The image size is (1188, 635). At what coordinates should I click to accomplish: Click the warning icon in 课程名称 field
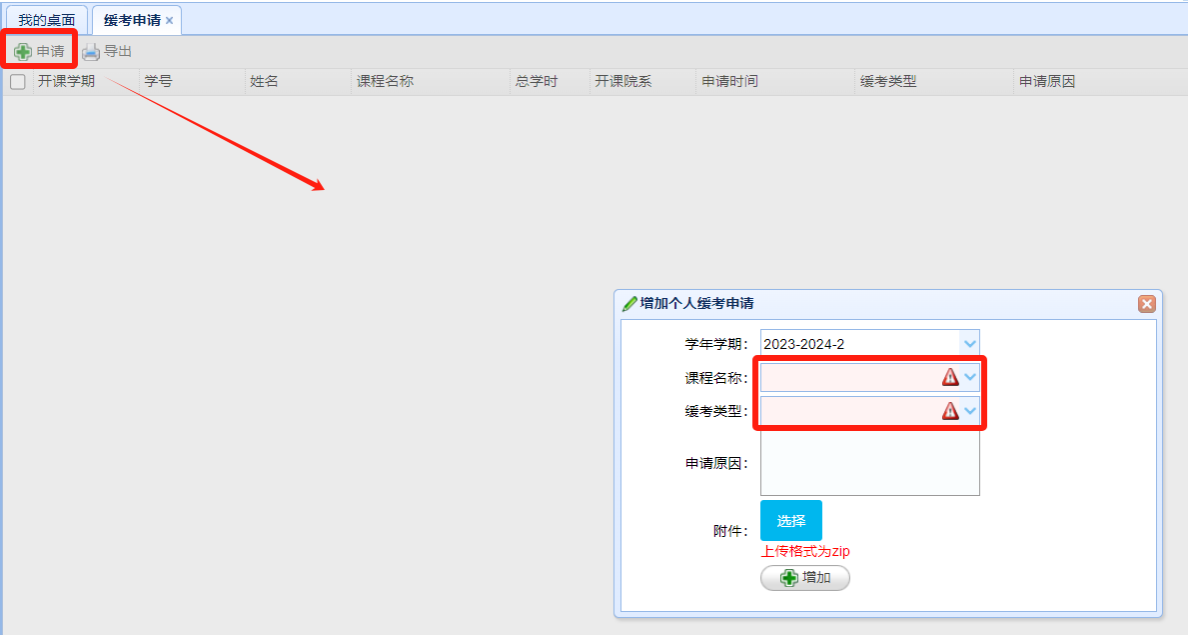click(950, 377)
